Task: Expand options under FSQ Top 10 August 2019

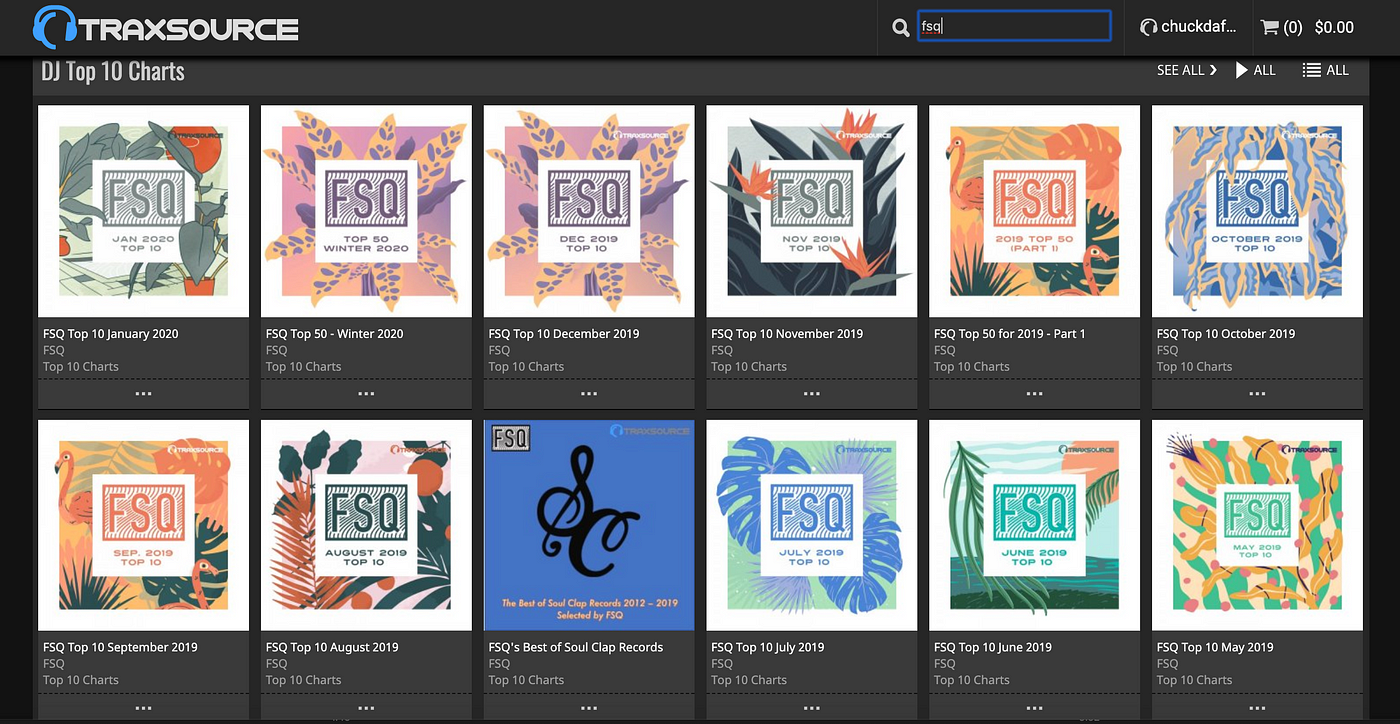Action: pos(366,708)
